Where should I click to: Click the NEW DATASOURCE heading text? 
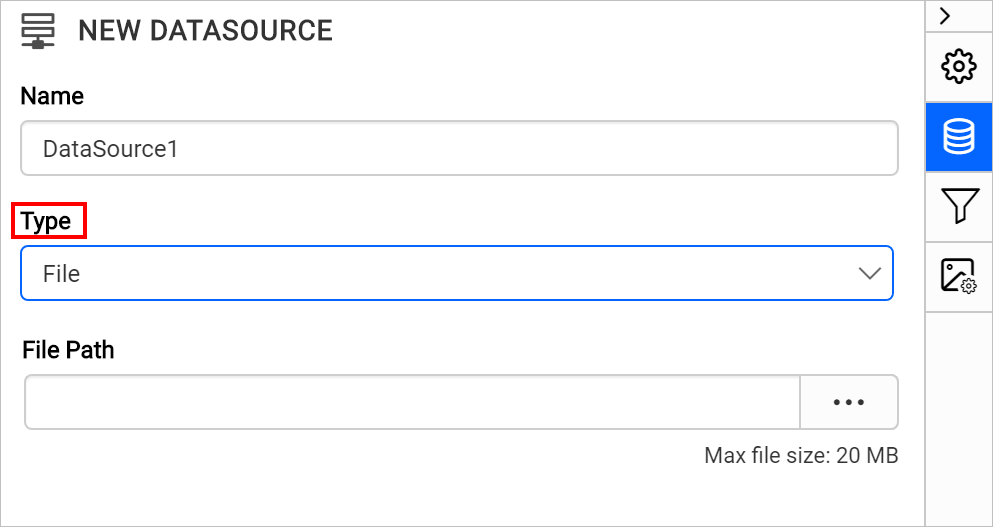point(205,31)
